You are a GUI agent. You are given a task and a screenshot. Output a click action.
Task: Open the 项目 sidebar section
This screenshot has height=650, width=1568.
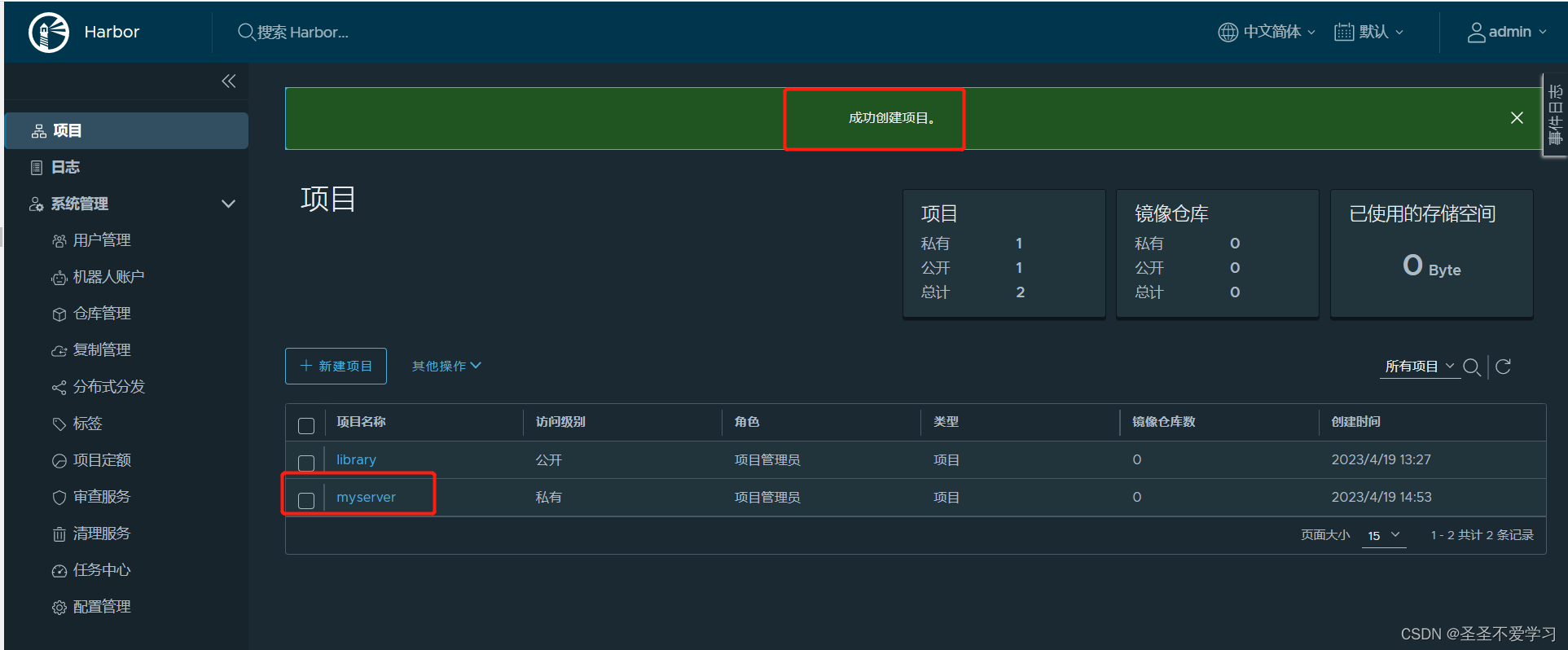(127, 130)
